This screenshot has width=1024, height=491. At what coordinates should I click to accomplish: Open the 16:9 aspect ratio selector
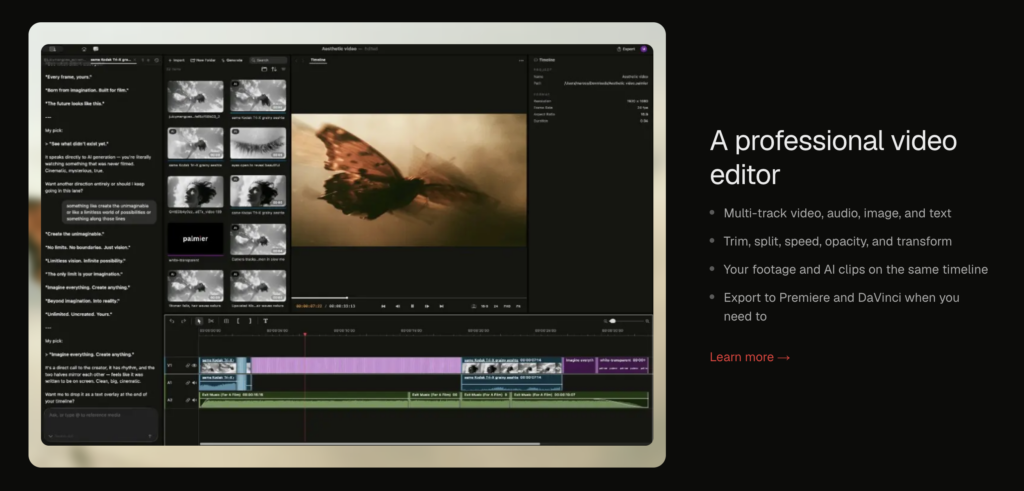[x=485, y=306]
